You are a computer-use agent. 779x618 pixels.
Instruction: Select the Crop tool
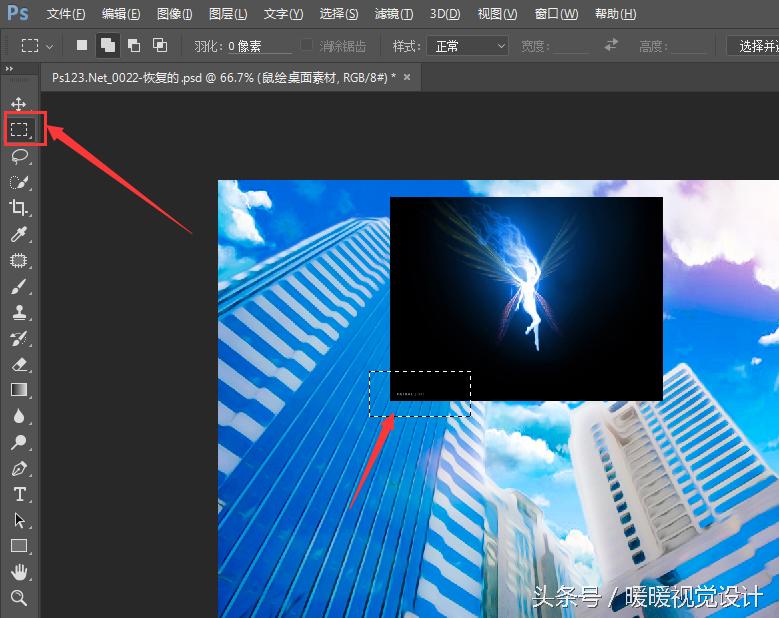click(x=19, y=208)
